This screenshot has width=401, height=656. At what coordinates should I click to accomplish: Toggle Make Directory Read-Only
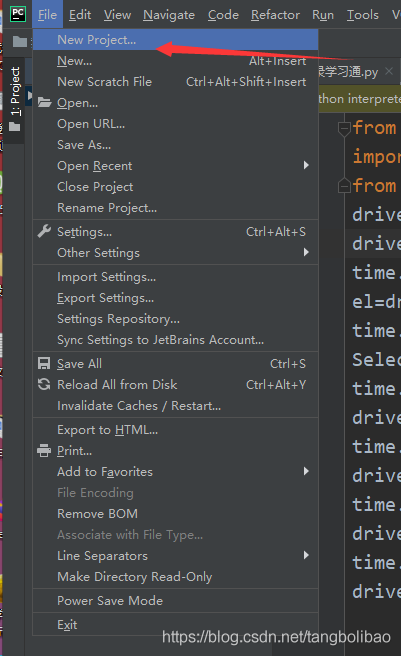pyautogui.click(x=175, y=577)
